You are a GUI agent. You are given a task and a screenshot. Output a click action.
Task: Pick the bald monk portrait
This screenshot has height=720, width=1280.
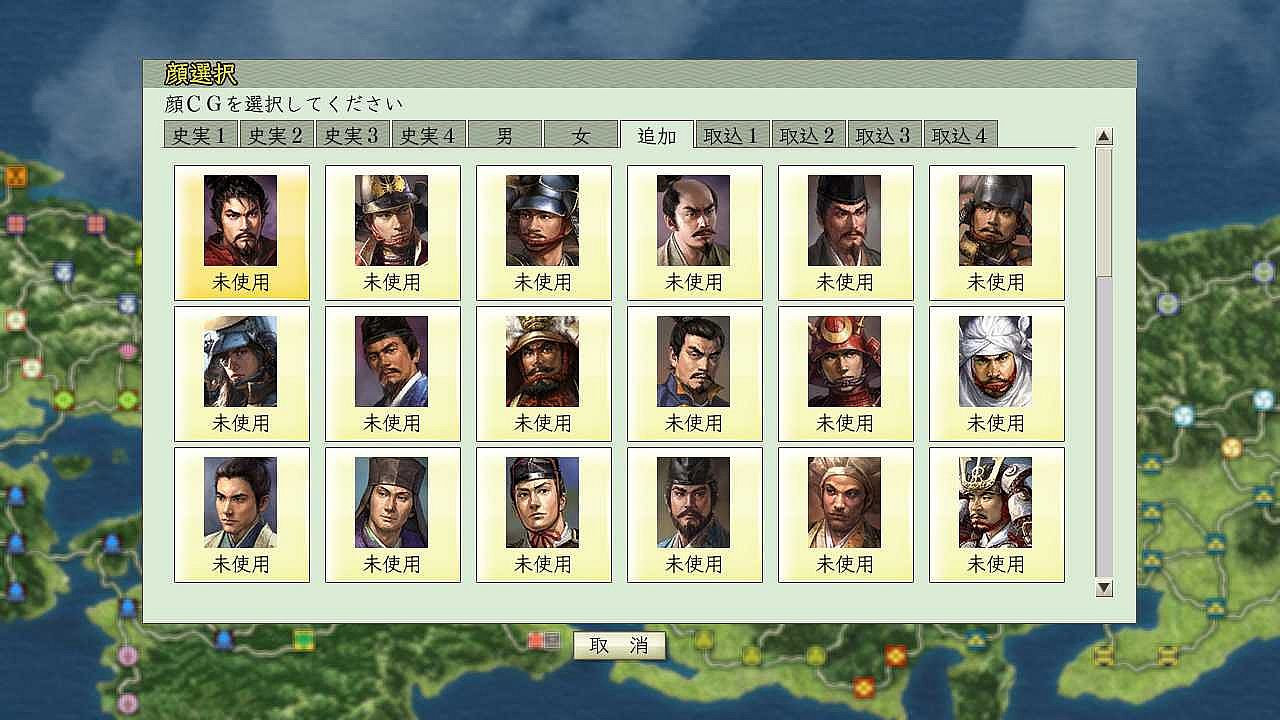click(845, 515)
